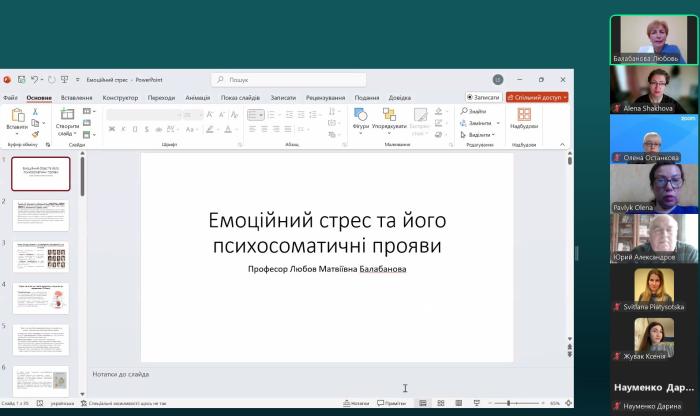Toggle the Notes (Нотатки) pane
The image size is (700, 416).
pyautogui.click(x=354, y=403)
